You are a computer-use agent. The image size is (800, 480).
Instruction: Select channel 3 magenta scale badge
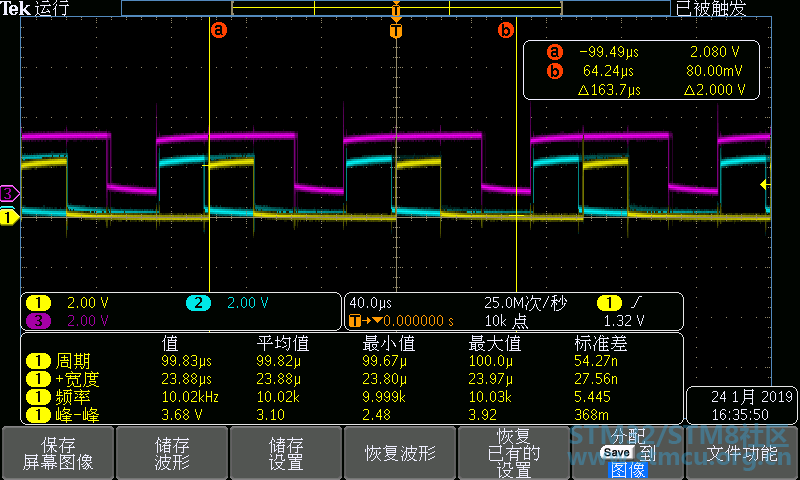click(39, 321)
